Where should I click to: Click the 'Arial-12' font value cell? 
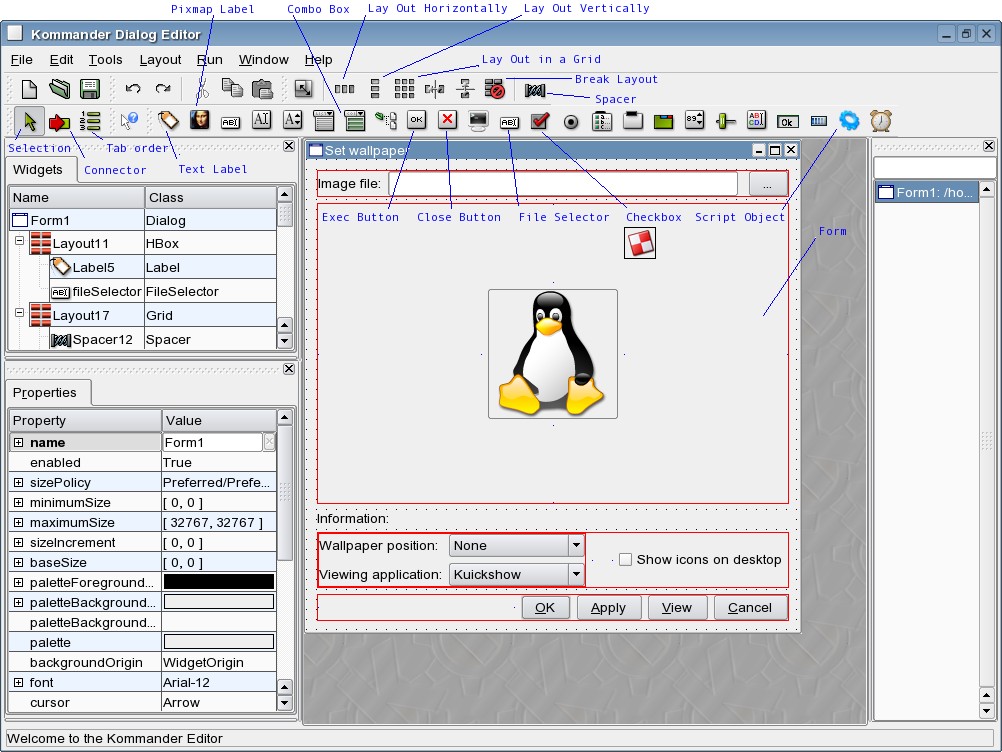219,682
